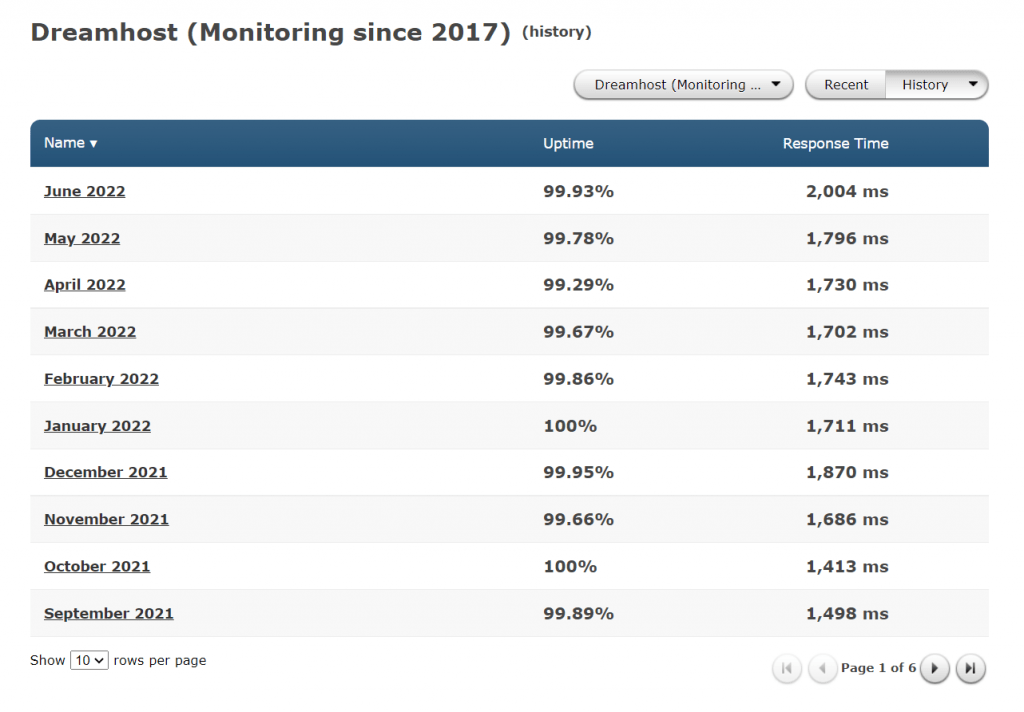Select January 2022's 100% uptime value
The width and height of the screenshot is (1024, 712).
(570, 426)
